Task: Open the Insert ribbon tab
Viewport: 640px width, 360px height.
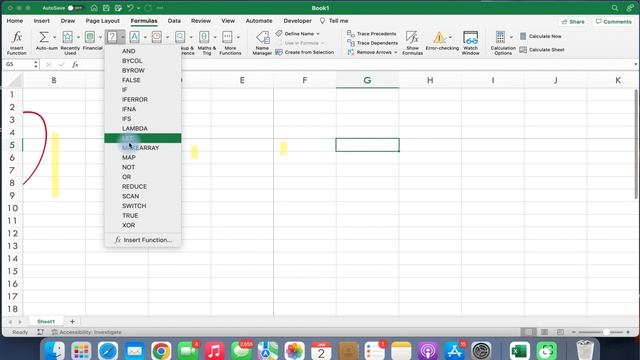Action: (x=42, y=21)
